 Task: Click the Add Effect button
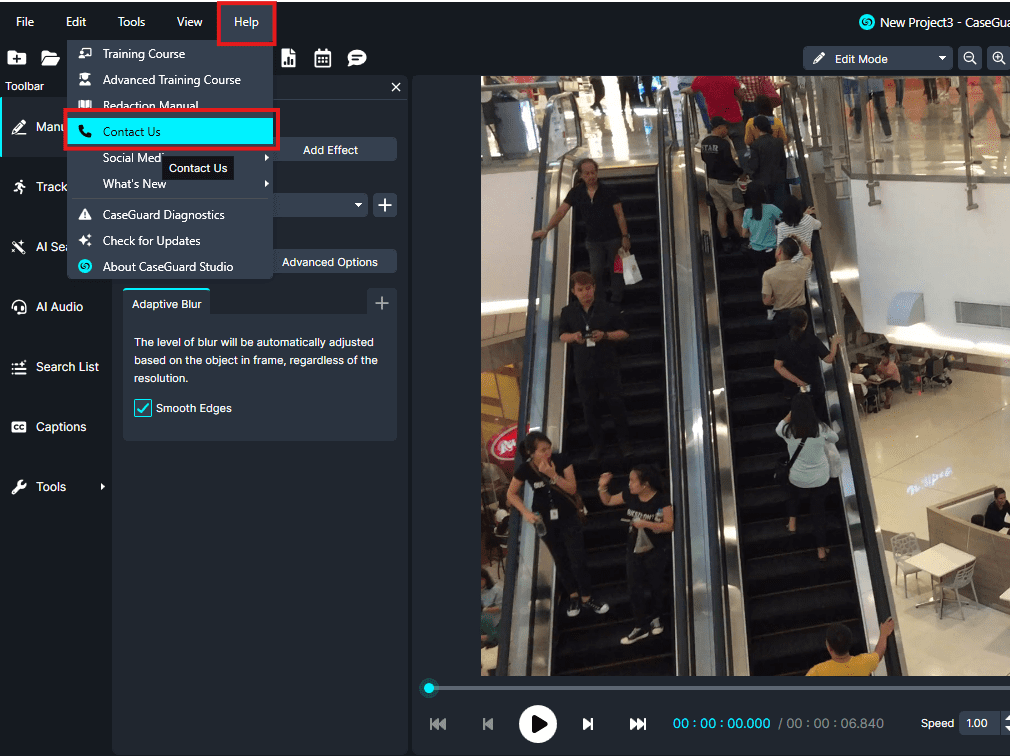click(330, 150)
